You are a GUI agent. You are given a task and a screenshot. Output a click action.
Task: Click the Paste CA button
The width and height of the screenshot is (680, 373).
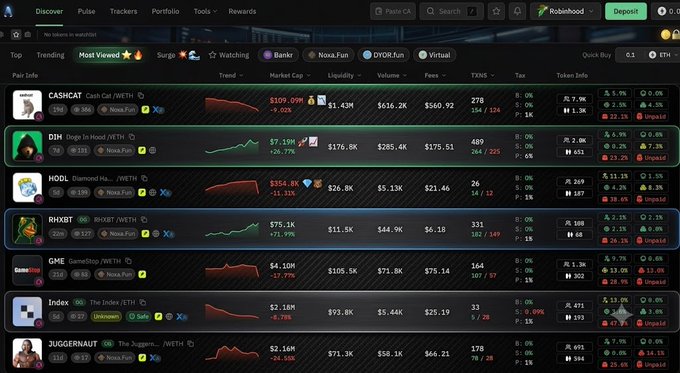393,11
